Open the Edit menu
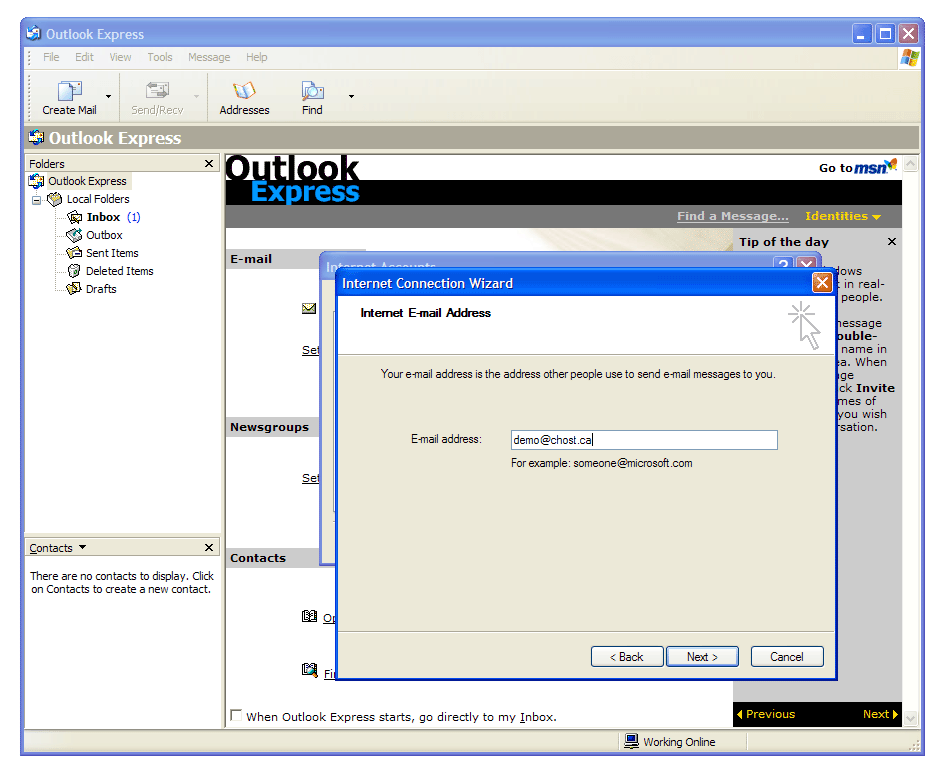The width and height of the screenshot is (946, 781). click(84, 57)
